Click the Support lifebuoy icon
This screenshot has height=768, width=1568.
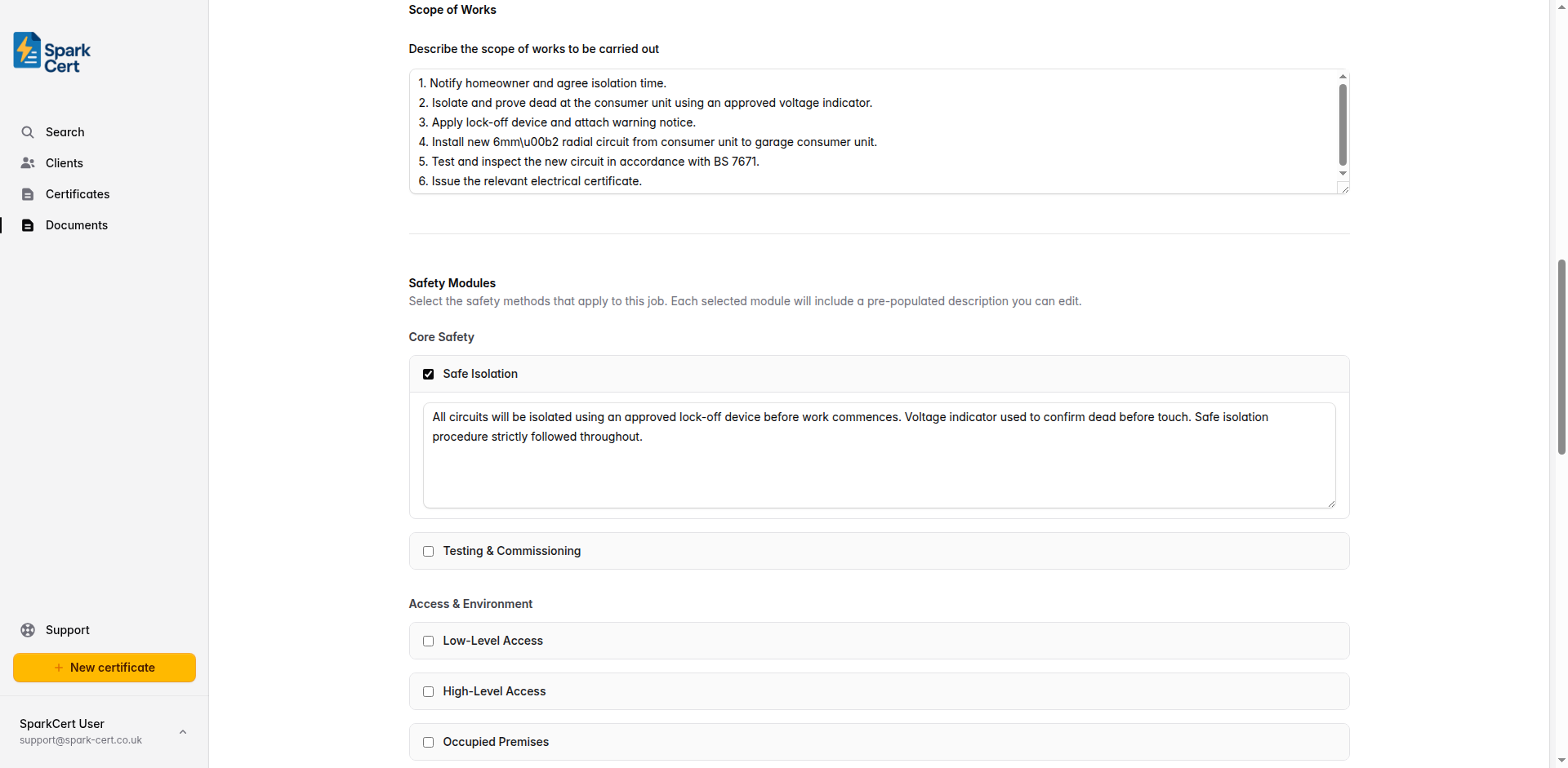click(28, 630)
